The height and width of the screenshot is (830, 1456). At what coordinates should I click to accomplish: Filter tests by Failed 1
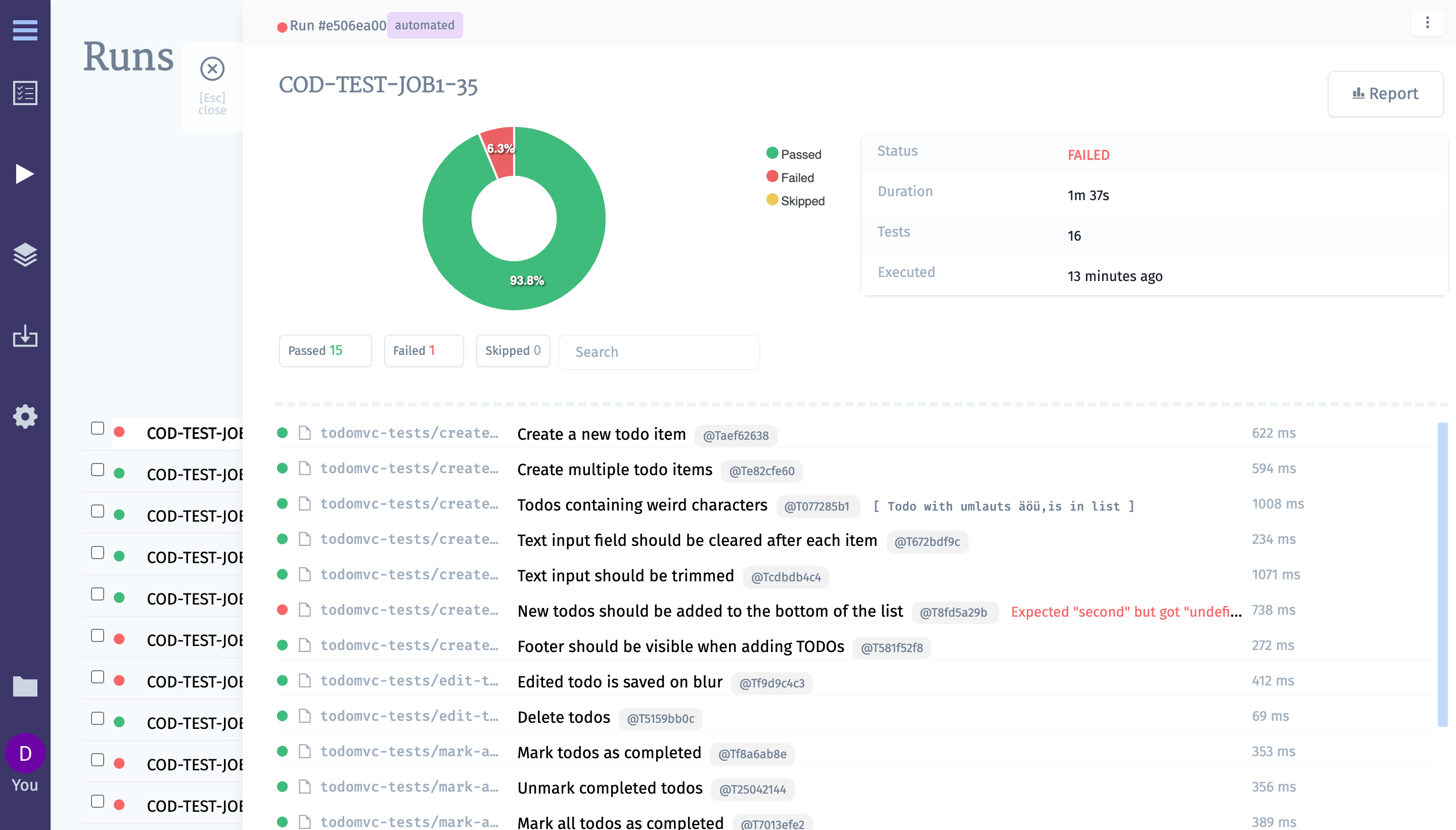424,351
